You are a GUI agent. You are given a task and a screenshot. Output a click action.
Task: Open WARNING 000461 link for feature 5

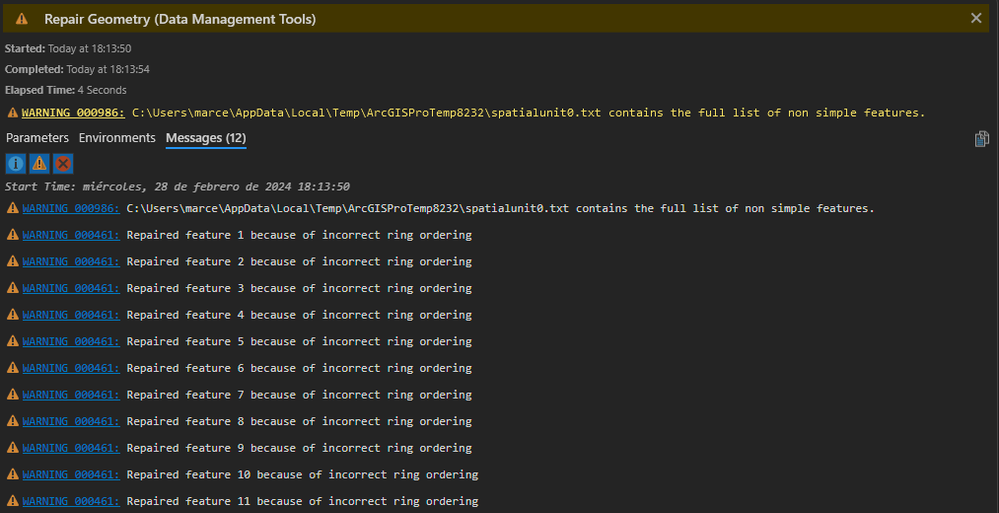click(x=70, y=342)
